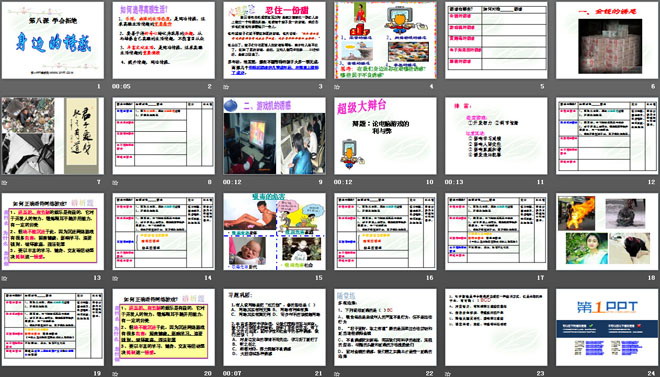The height and width of the screenshot is (377, 660).
Task: Select slide 2 thumbnail with 00:05 timing
Action: [163, 40]
